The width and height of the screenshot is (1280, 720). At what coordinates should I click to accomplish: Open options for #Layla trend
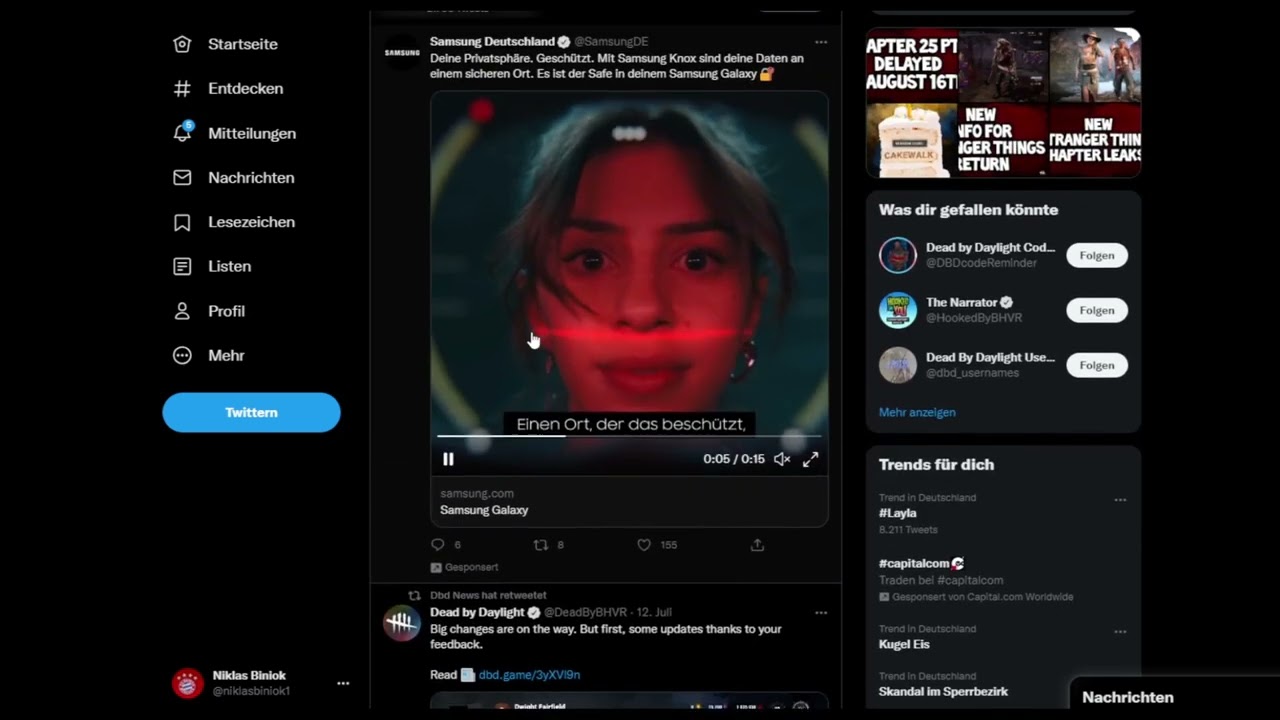(x=1120, y=500)
